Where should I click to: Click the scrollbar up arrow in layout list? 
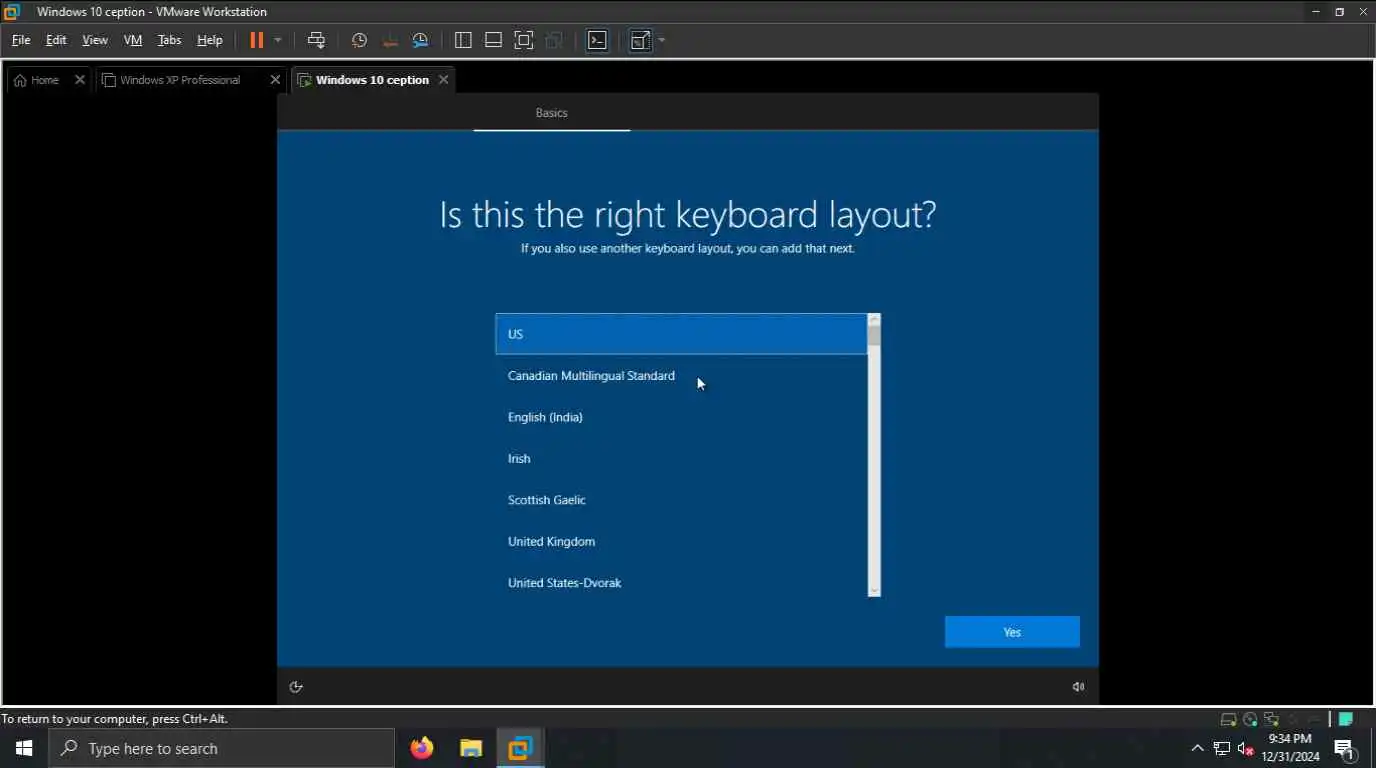[874, 319]
